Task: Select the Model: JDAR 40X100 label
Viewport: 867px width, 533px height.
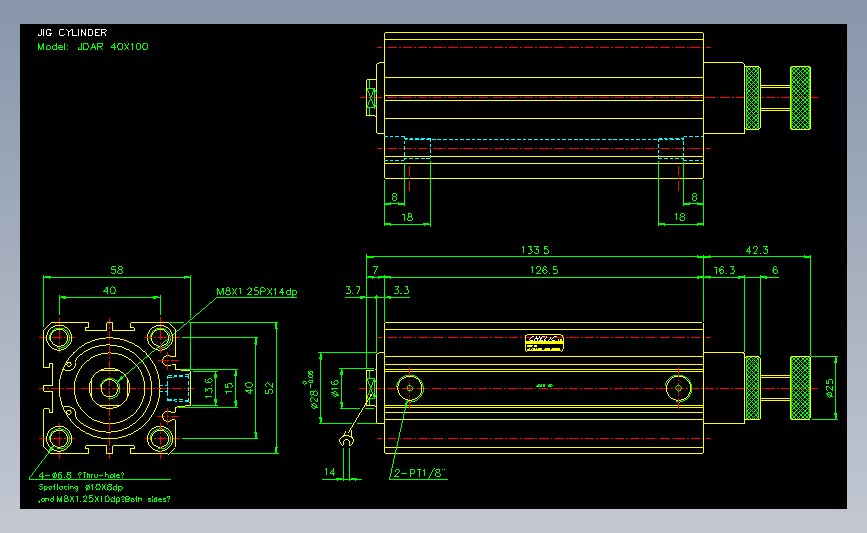Action: 93,47
